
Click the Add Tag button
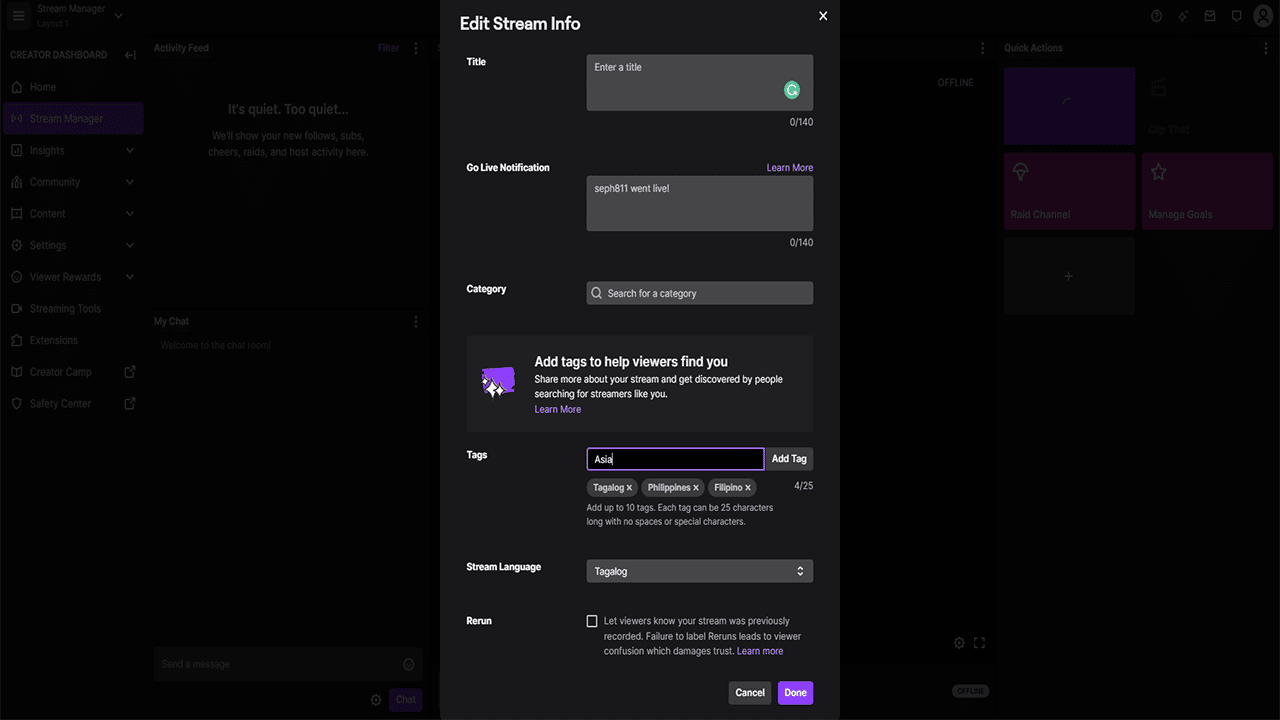click(x=789, y=459)
